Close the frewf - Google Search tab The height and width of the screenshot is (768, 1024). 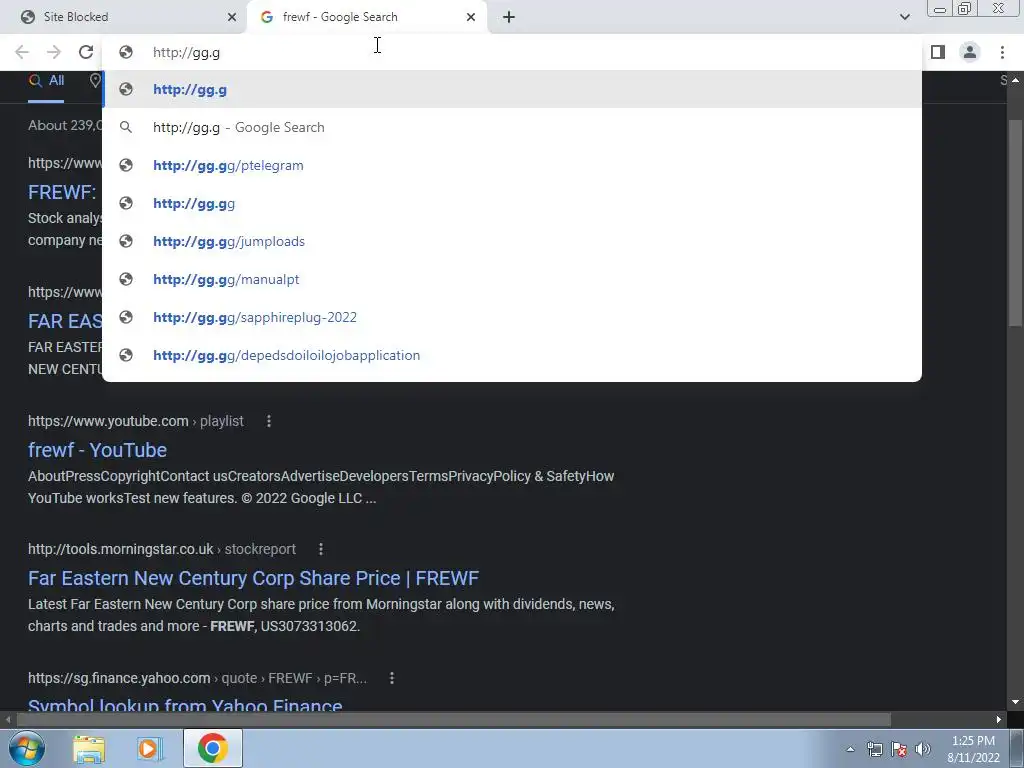(x=471, y=17)
